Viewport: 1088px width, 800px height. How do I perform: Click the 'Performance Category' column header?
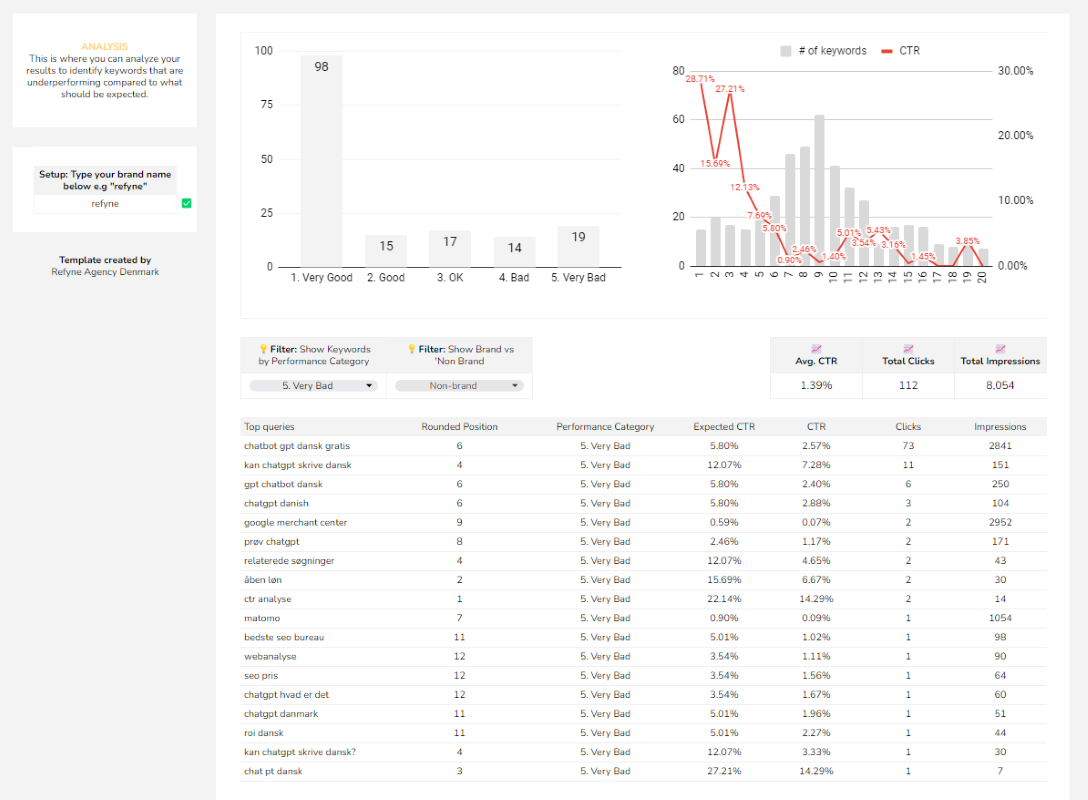pos(605,427)
